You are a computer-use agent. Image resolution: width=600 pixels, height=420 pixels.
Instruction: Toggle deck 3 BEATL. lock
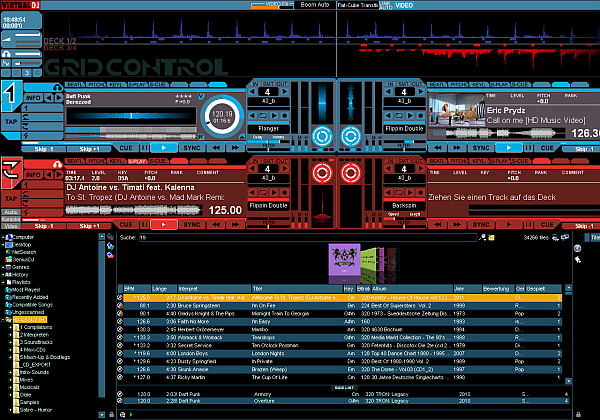[75, 161]
